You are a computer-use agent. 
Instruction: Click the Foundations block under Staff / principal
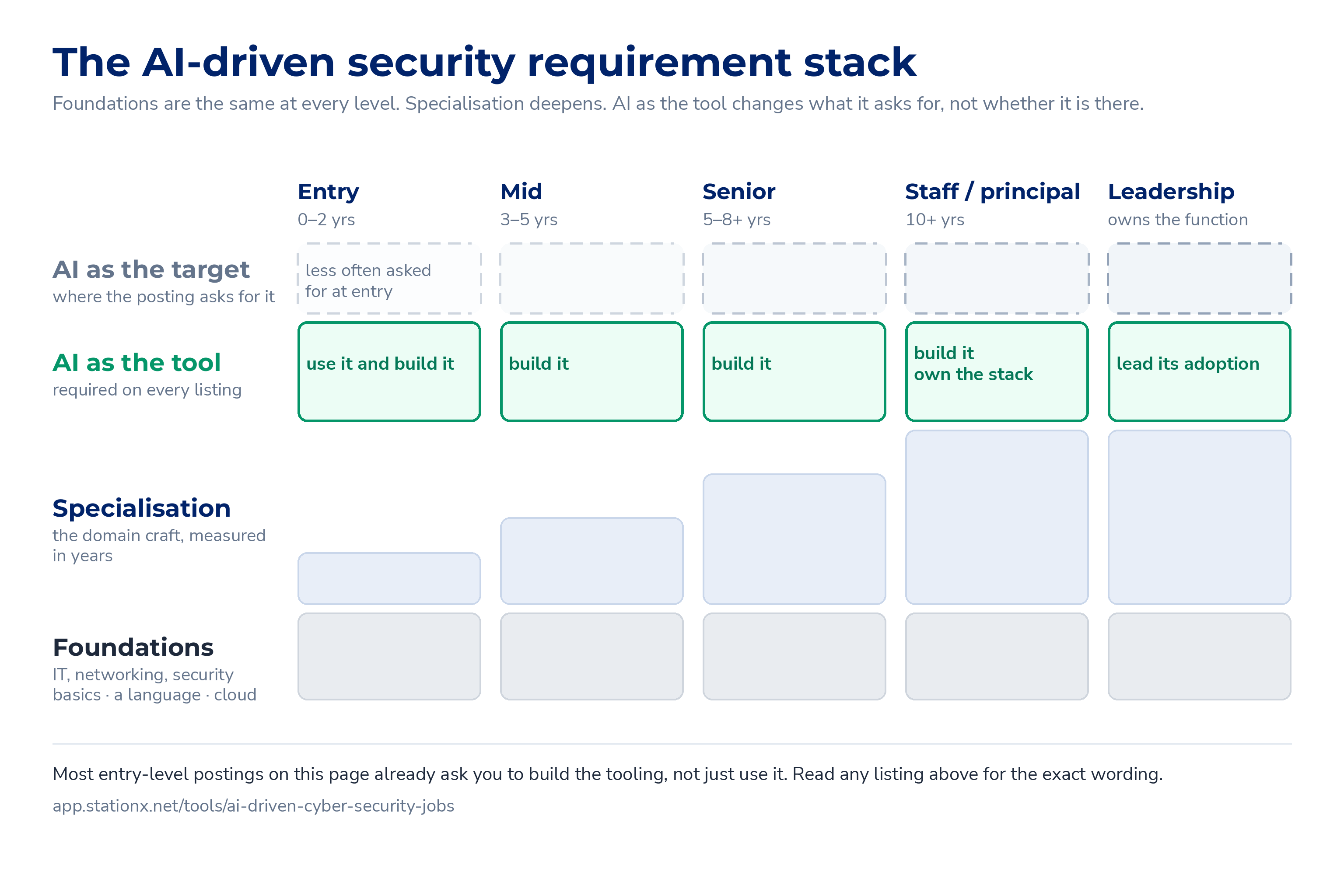(x=997, y=656)
